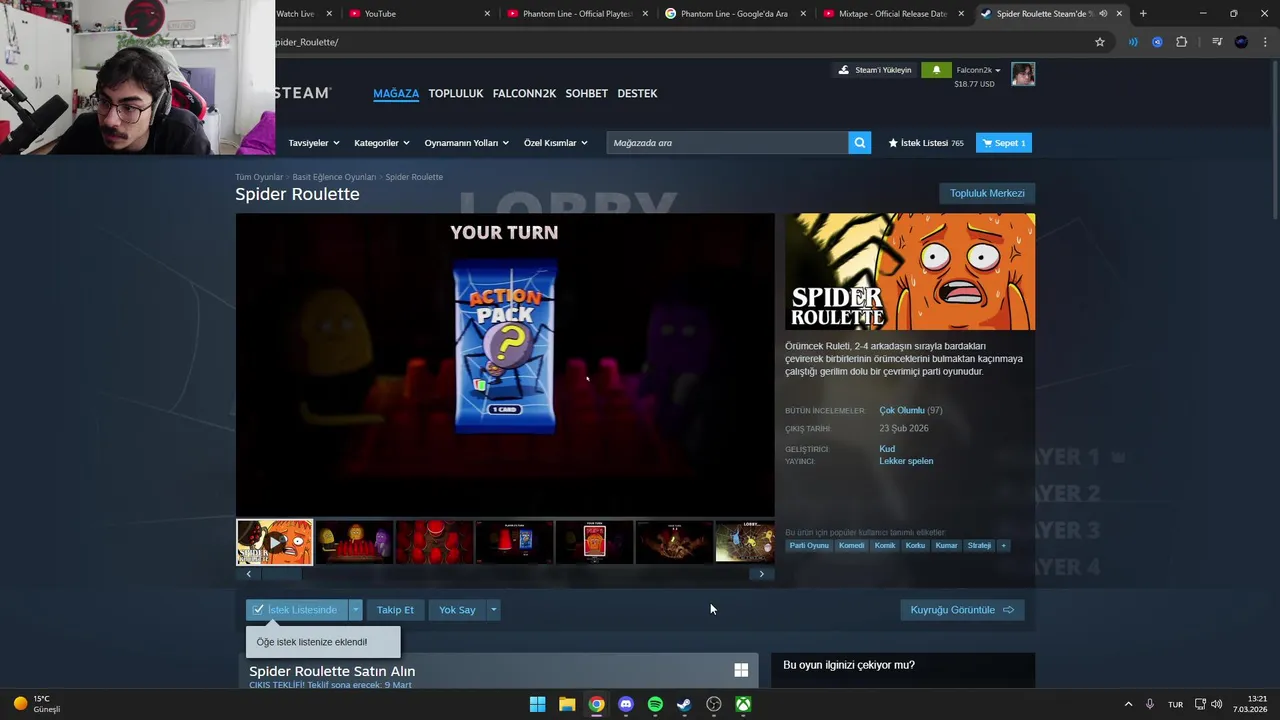Screen dimensions: 1280x720
Task: Open the Steam user avatar picture
Action: (1023, 74)
